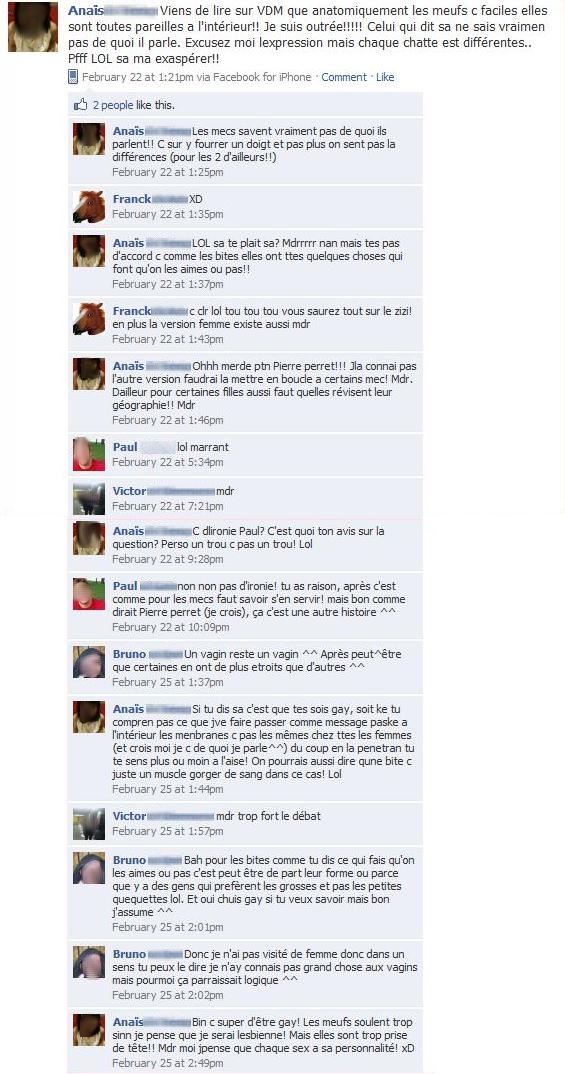Click the iPhone device icon by timestamp
This screenshot has height=1074, width=565.
[73, 77]
